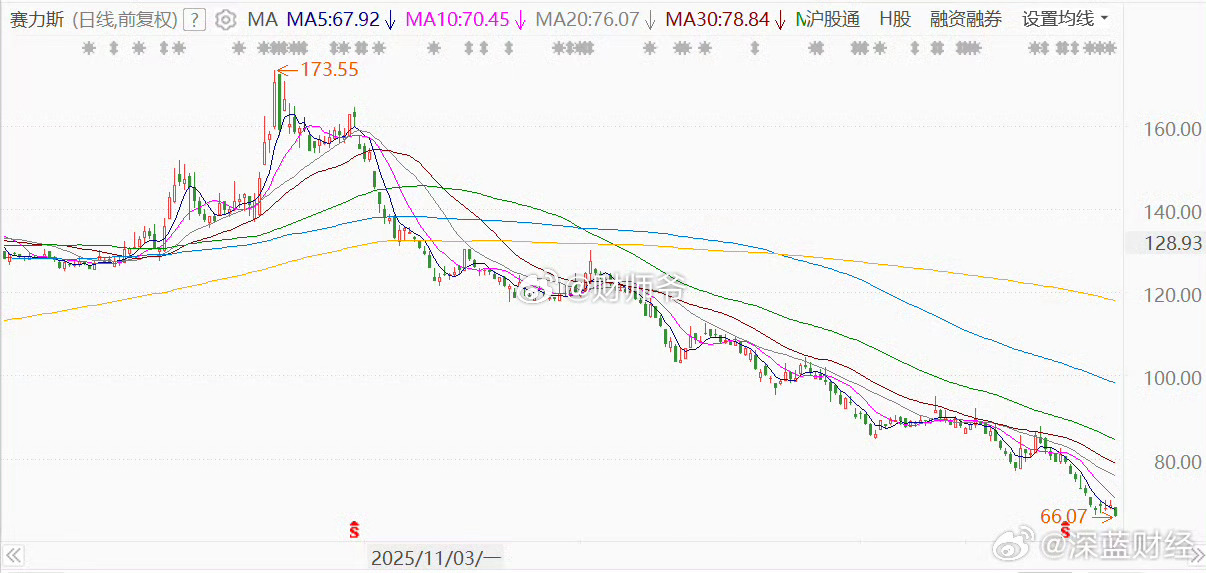This screenshot has width=1206, height=573.
Task: Open the gear settings icon beside MA
Action: 226,19
